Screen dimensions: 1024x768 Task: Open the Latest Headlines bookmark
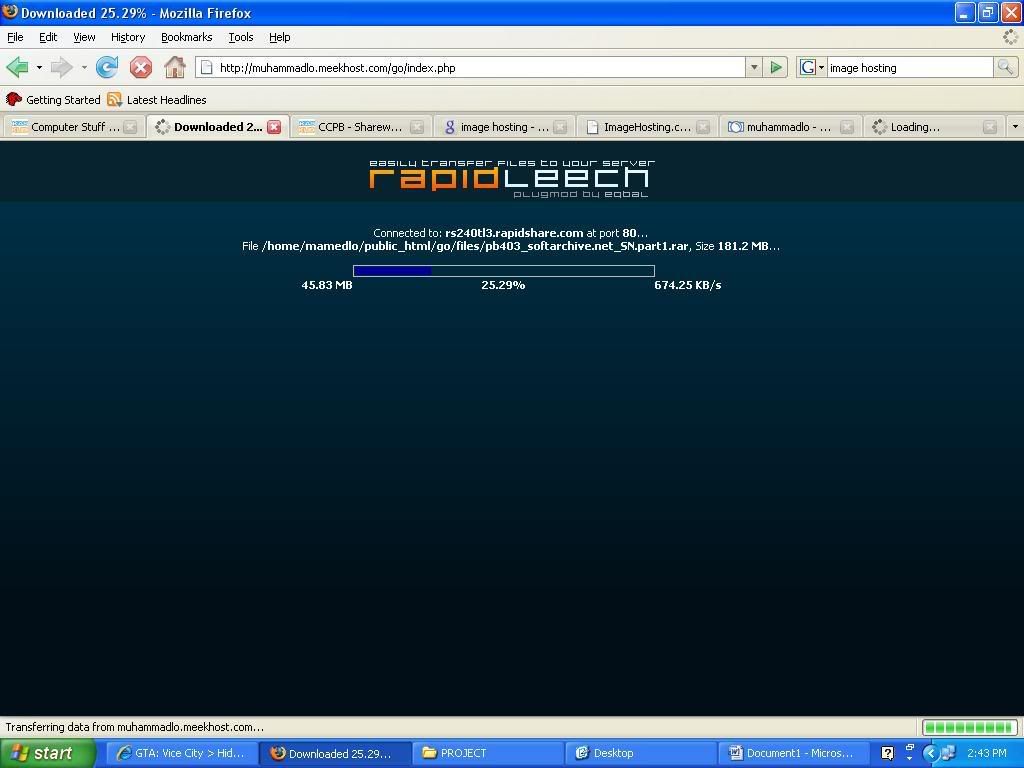point(157,99)
